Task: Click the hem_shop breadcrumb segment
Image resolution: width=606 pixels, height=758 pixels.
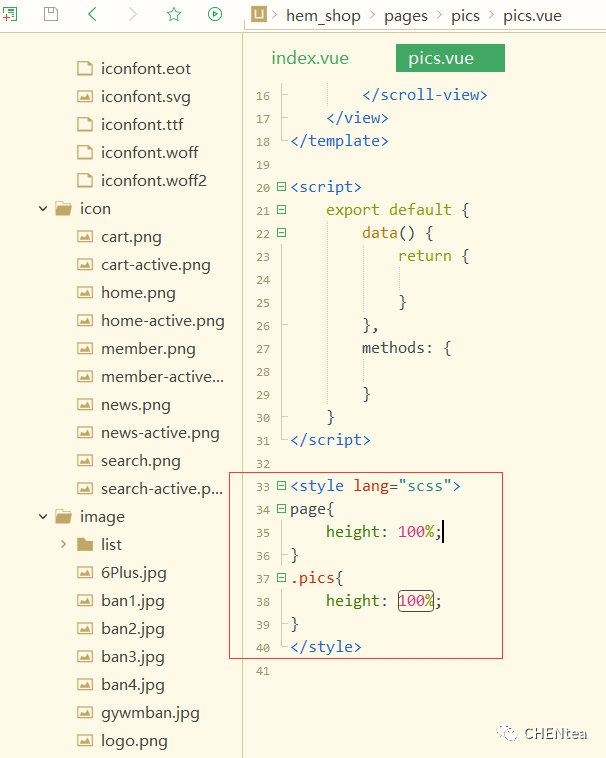Action: pyautogui.click(x=321, y=15)
